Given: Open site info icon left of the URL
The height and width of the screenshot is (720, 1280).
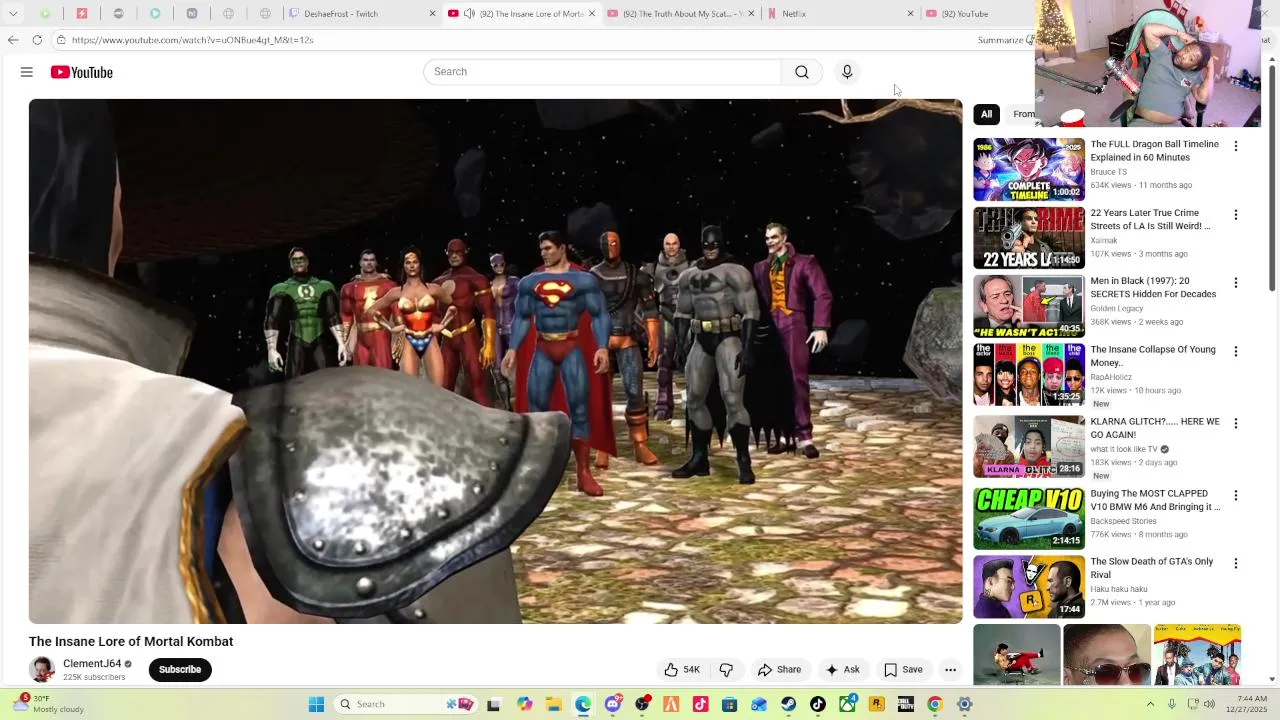Looking at the screenshot, I should click(61, 40).
